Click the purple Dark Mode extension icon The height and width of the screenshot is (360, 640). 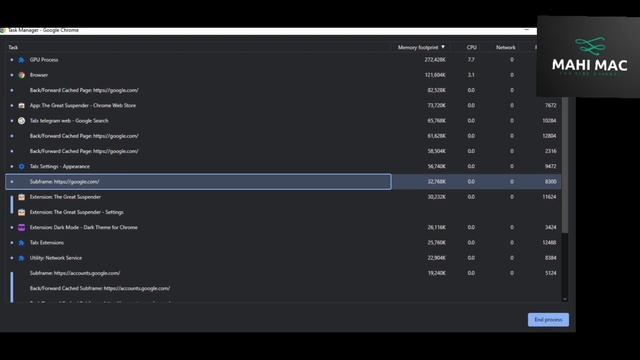point(22,227)
